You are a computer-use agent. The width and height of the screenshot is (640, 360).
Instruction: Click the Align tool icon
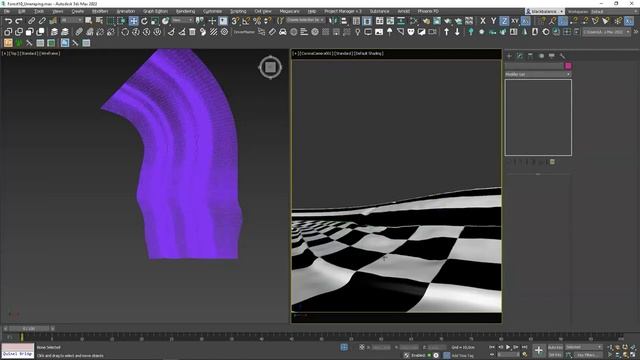[344, 21]
